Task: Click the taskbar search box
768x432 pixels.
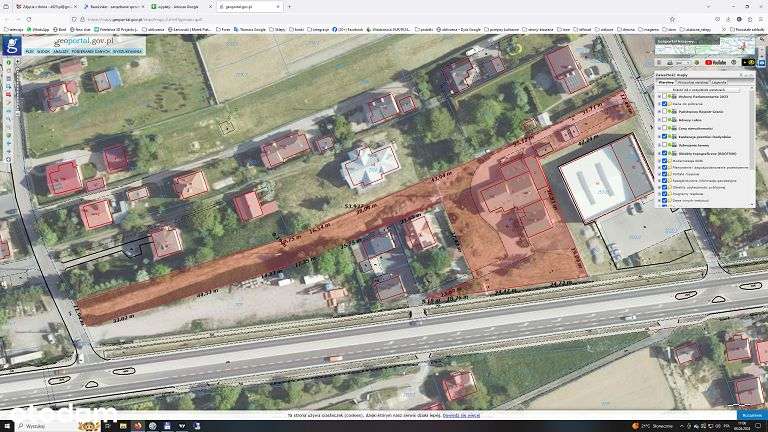Action: (56, 426)
